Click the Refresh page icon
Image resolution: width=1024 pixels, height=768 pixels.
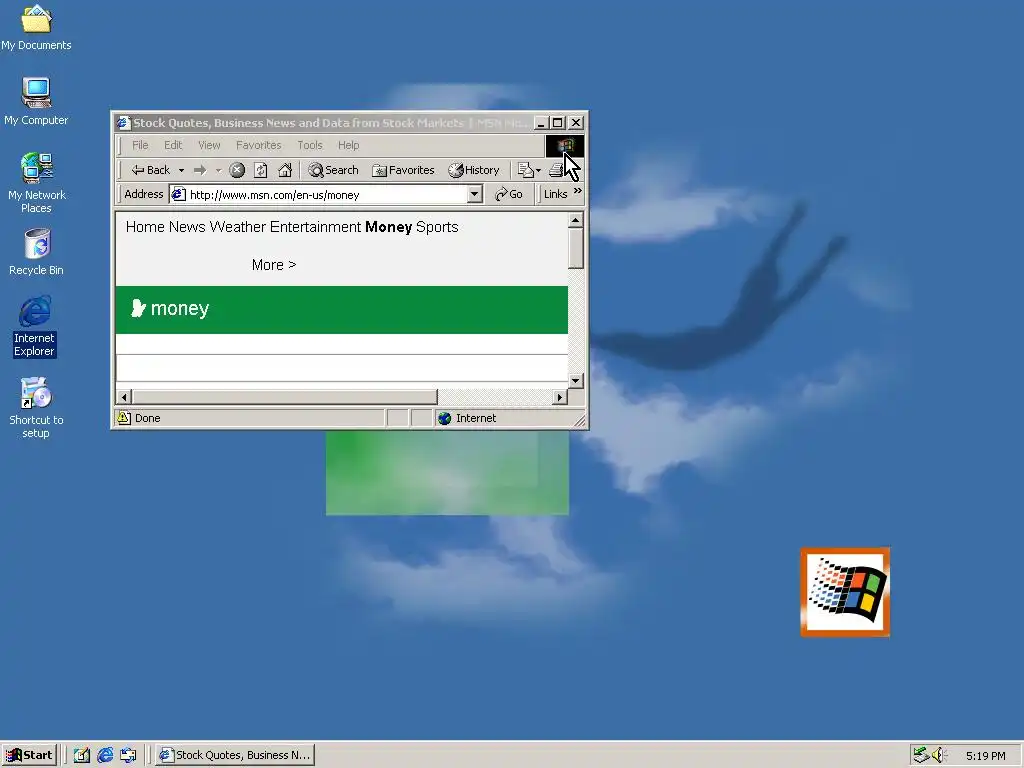(x=261, y=170)
